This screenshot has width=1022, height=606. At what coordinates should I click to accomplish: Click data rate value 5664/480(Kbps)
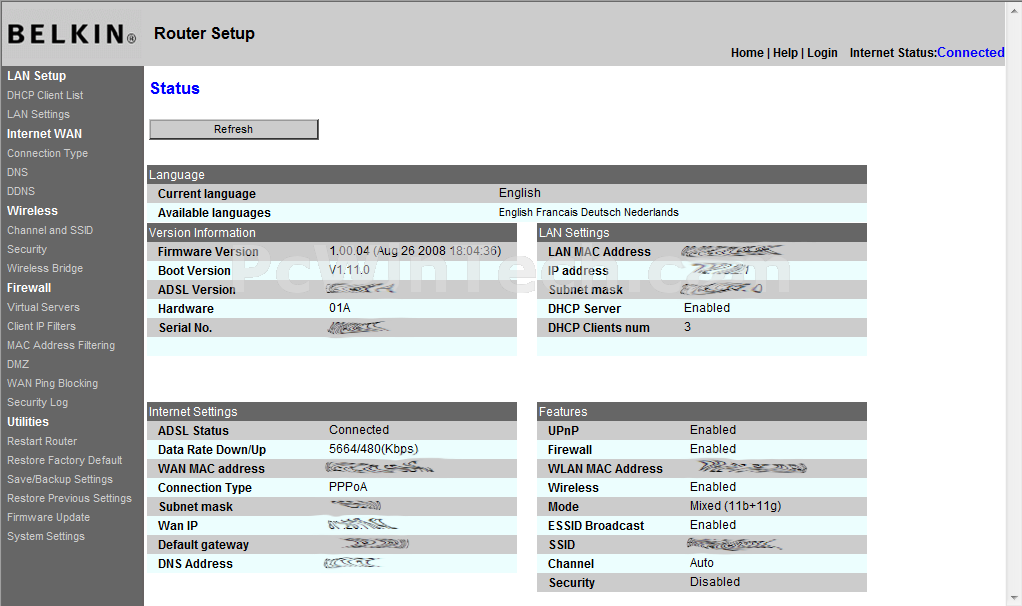tap(373, 449)
